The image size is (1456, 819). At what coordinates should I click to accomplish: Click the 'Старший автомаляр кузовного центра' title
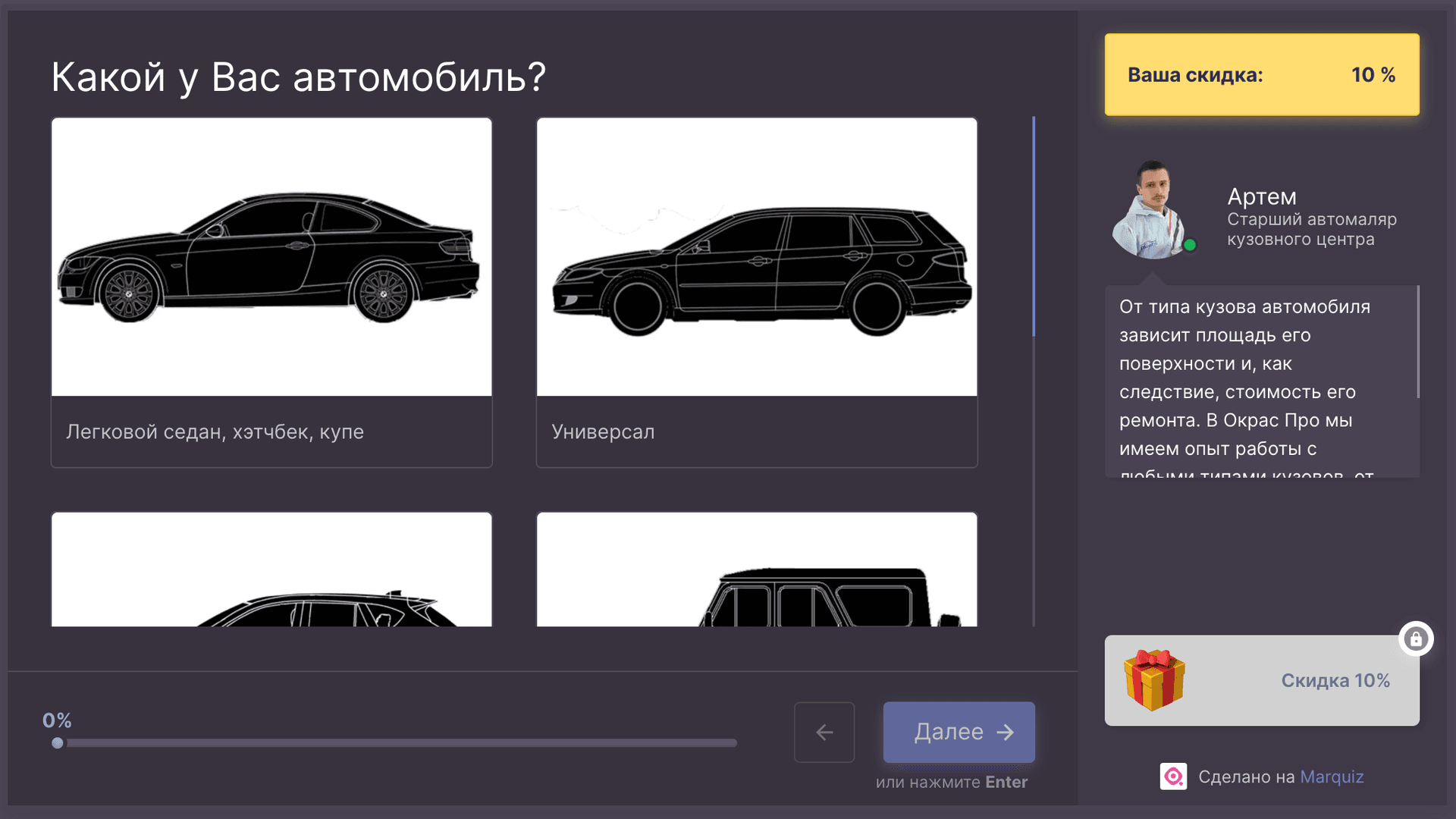pos(1311,230)
